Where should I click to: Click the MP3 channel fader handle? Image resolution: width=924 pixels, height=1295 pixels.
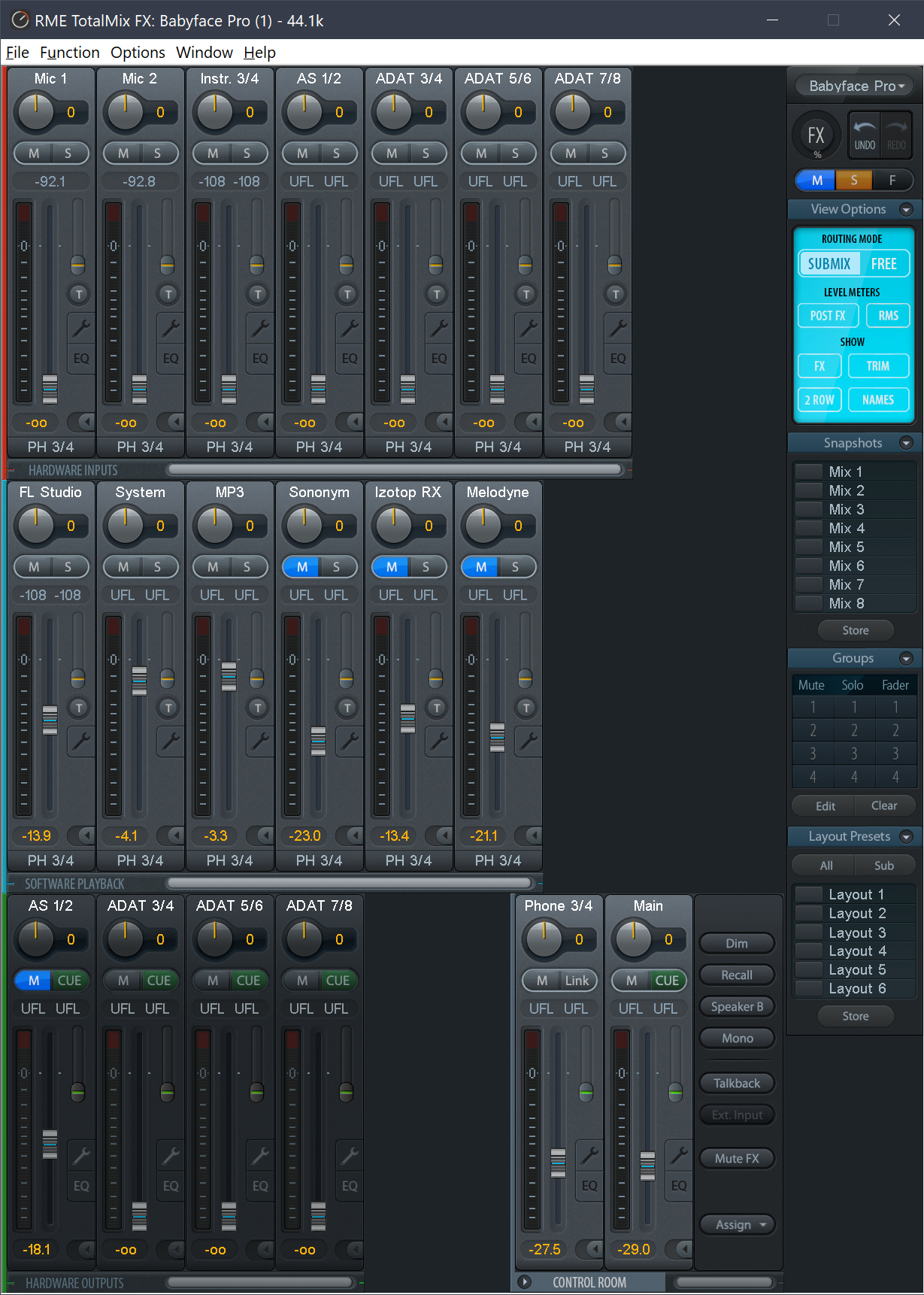click(229, 677)
